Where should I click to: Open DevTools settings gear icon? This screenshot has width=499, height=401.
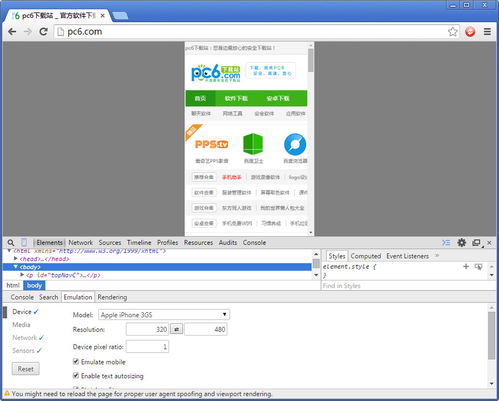click(461, 243)
